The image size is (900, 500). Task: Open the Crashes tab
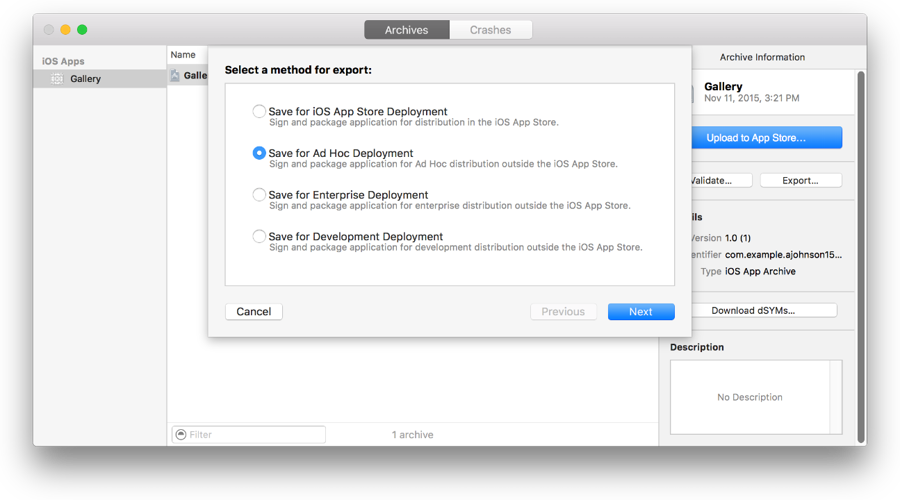(x=490, y=30)
